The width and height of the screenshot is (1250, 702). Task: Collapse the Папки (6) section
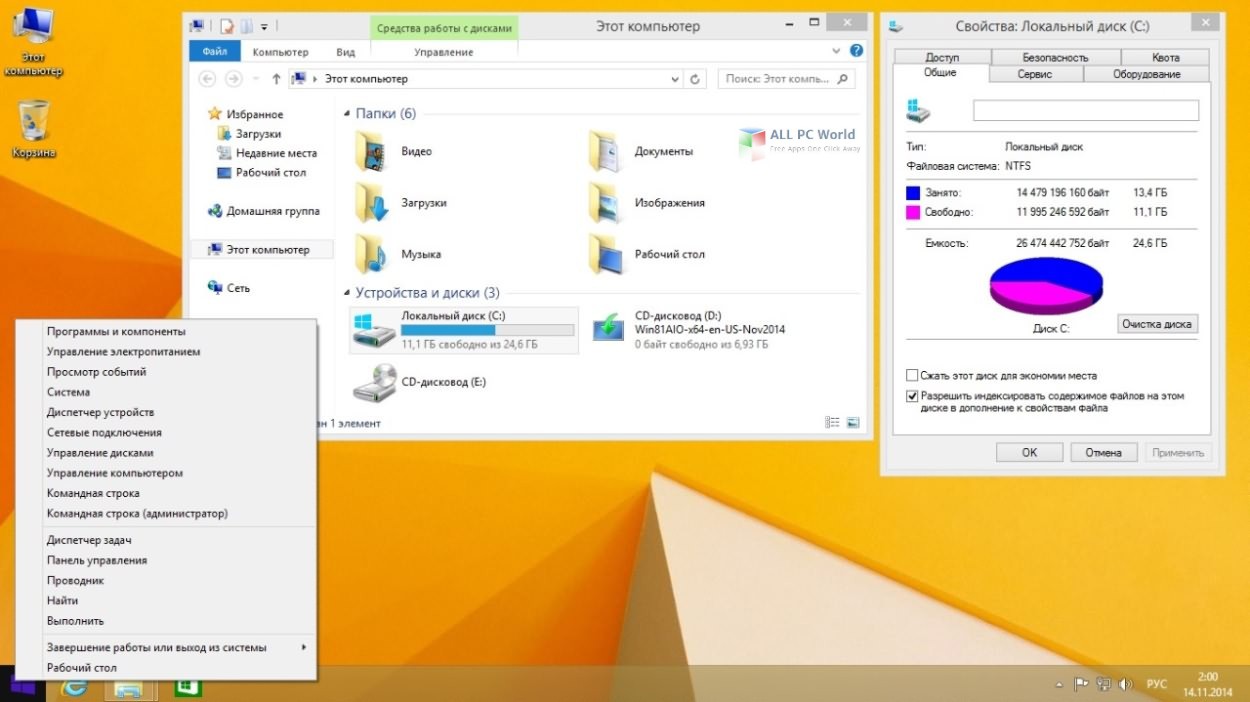pyautogui.click(x=347, y=114)
